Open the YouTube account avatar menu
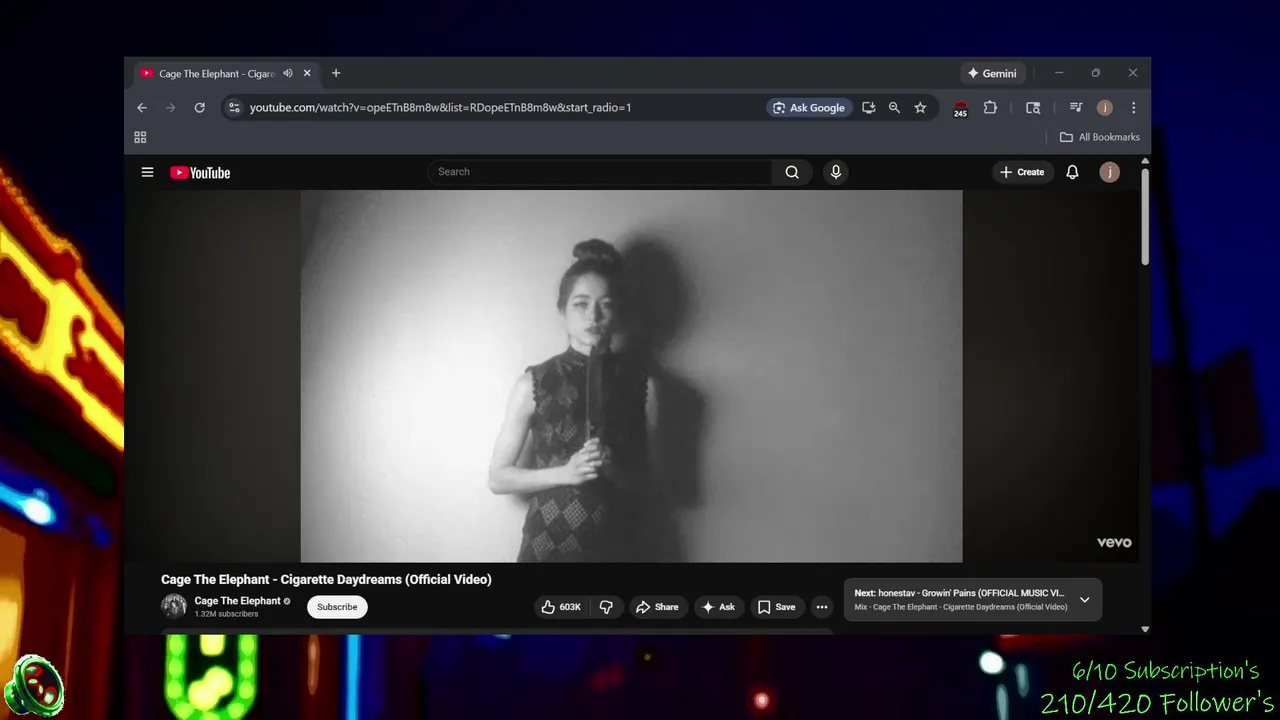Viewport: 1280px width, 720px height. (1109, 172)
